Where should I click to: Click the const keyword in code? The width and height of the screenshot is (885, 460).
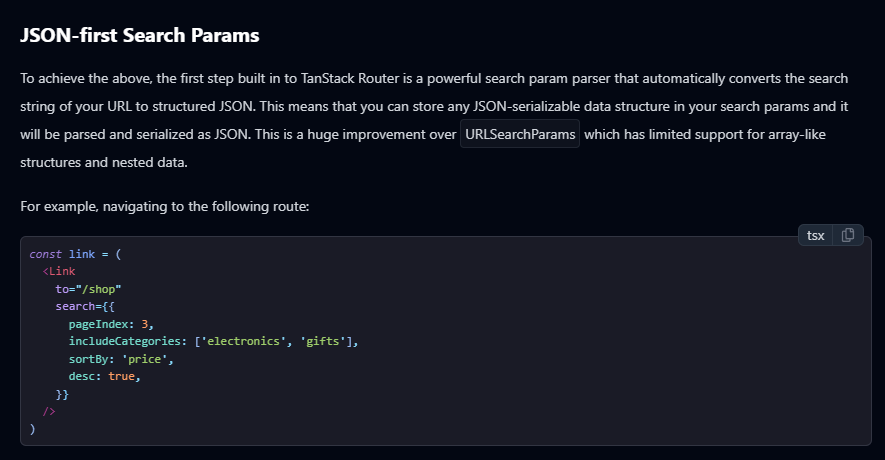click(x=45, y=254)
